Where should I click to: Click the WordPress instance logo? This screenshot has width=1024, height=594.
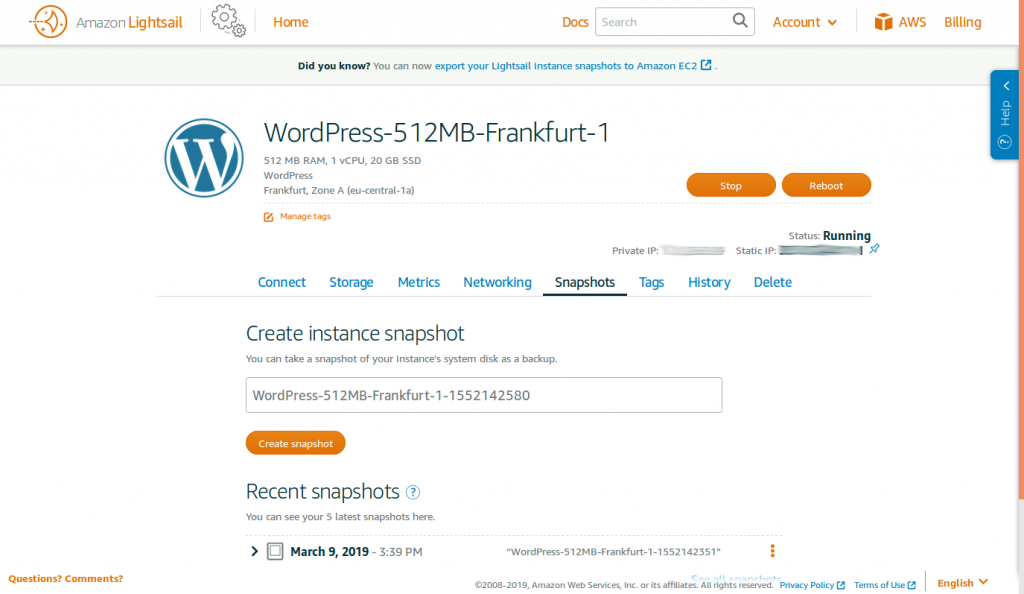(204, 158)
